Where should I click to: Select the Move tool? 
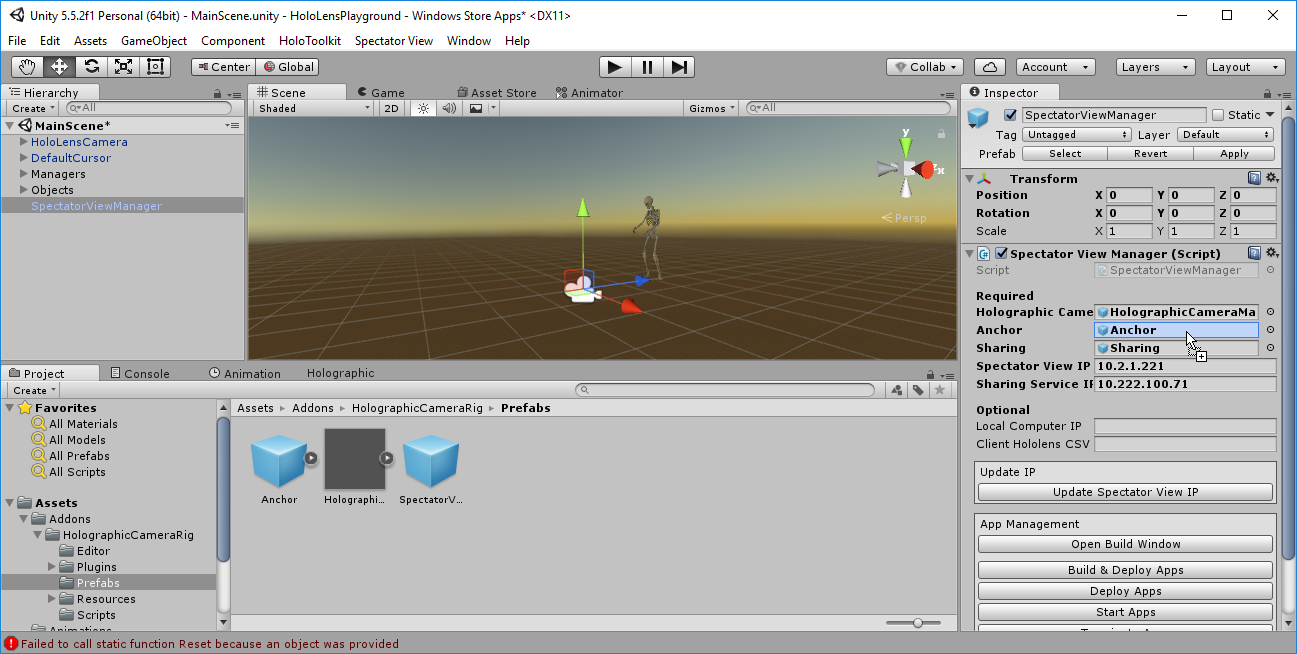pos(60,67)
